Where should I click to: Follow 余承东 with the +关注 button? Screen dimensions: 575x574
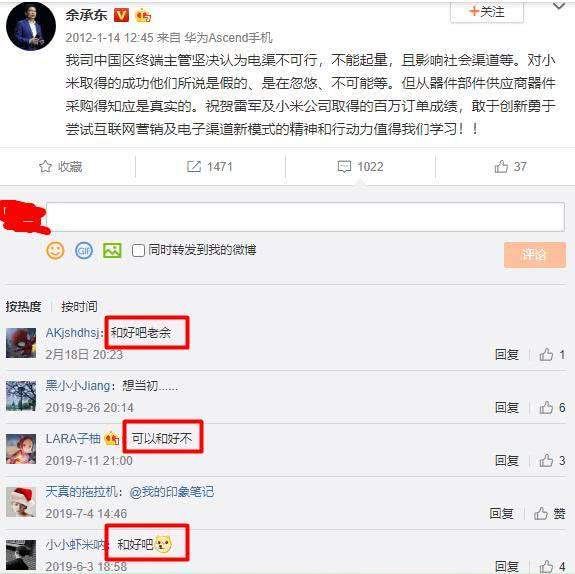point(487,12)
